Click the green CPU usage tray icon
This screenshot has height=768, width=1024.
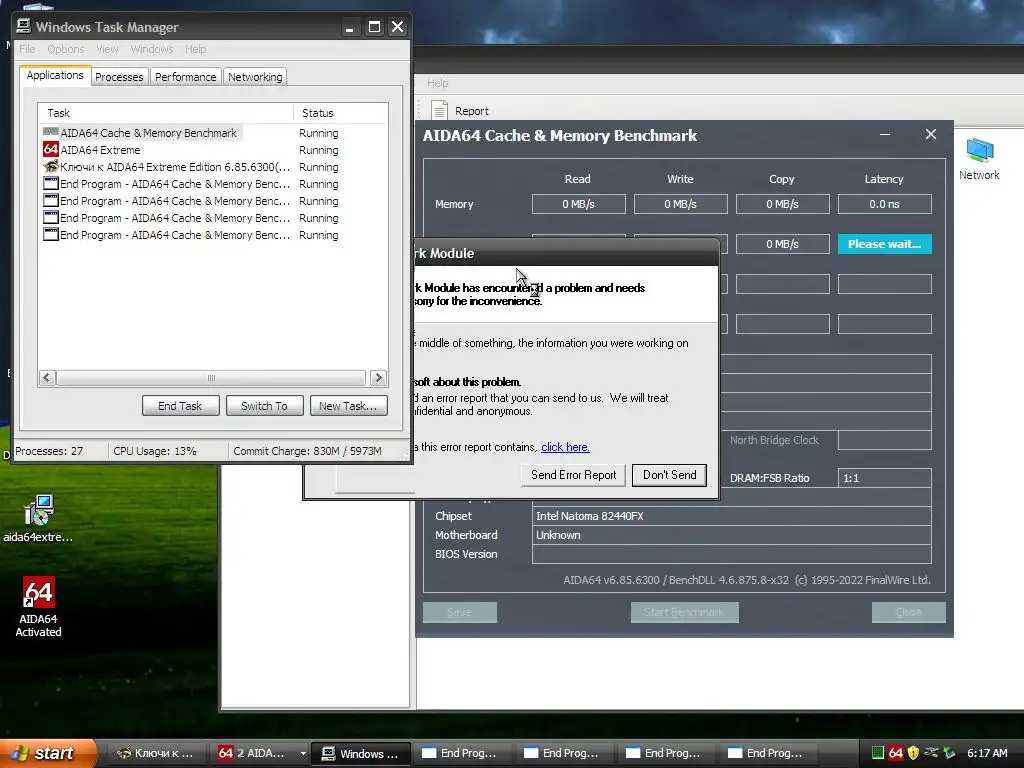pos(878,753)
